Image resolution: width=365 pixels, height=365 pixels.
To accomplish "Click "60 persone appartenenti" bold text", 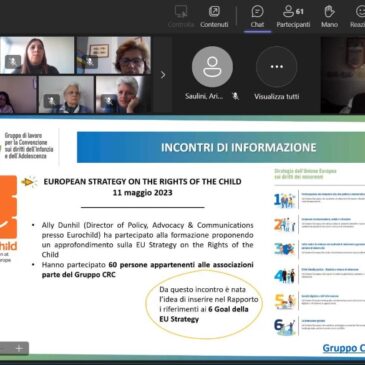I will [152, 265].
